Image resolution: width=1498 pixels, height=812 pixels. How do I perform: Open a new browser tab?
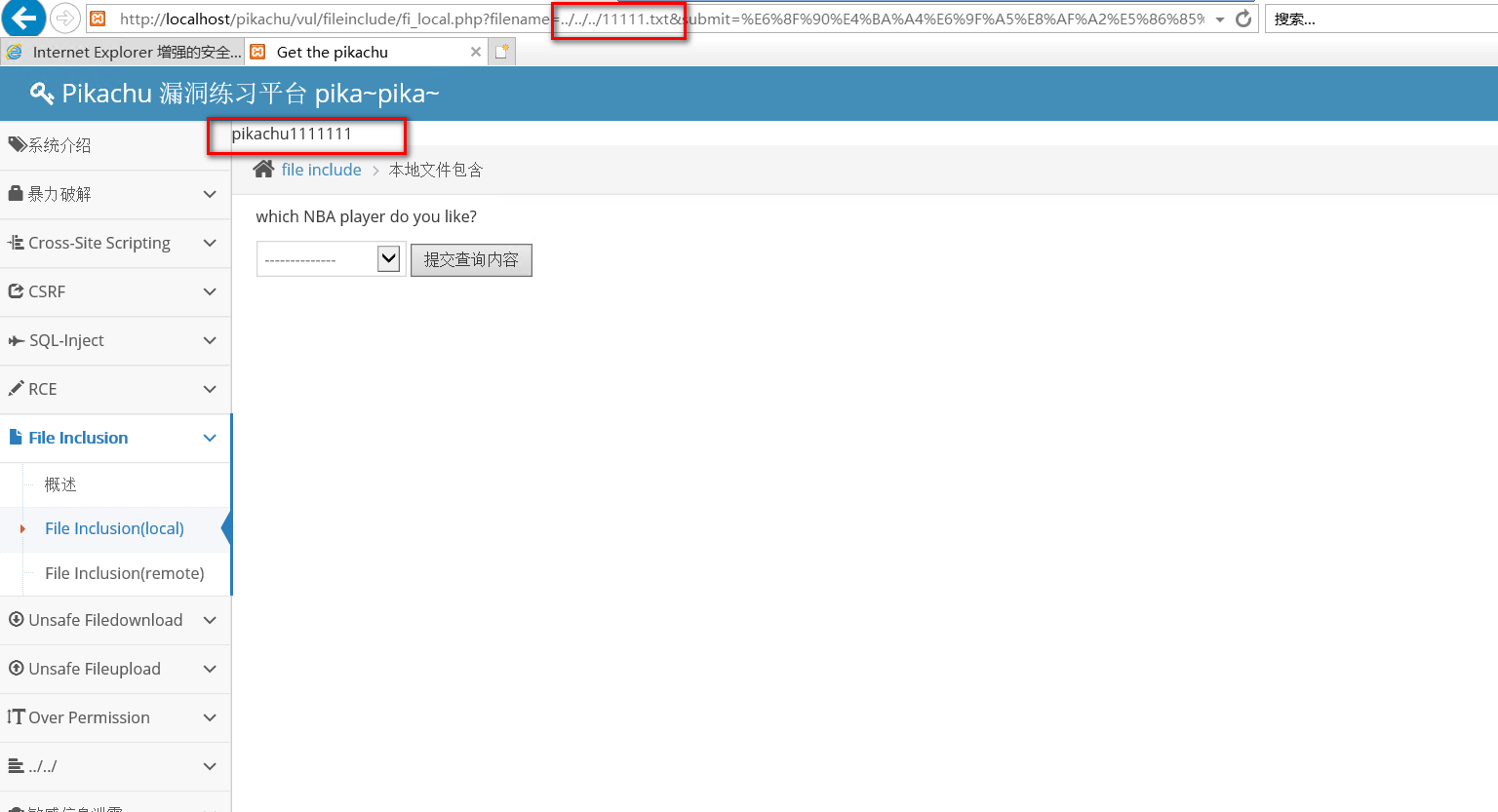(x=501, y=52)
